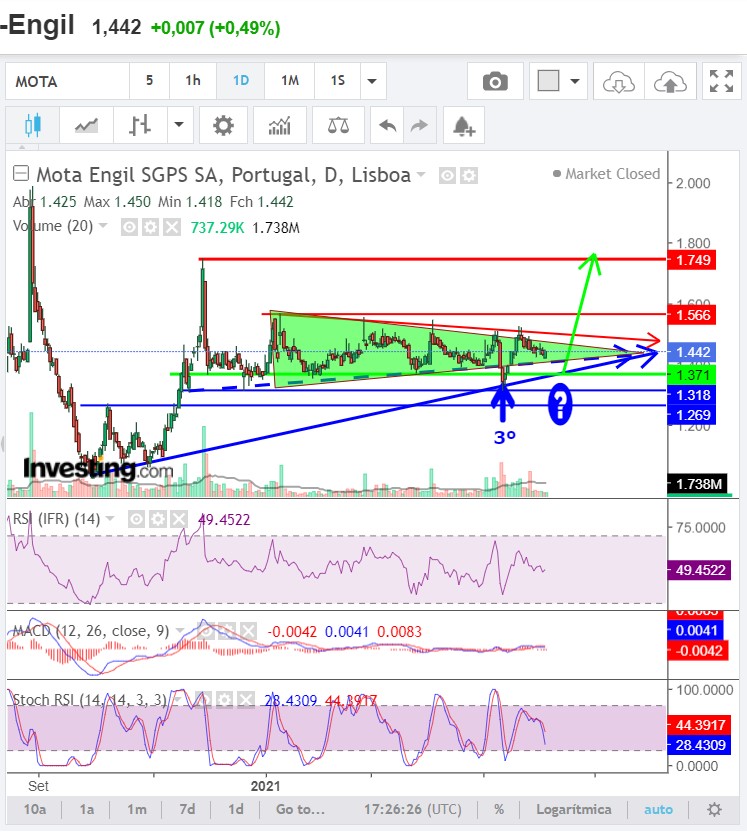This screenshot has height=832, width=747.
Task: Take a chart snapshot with camera icon
Action: point(495,81)
